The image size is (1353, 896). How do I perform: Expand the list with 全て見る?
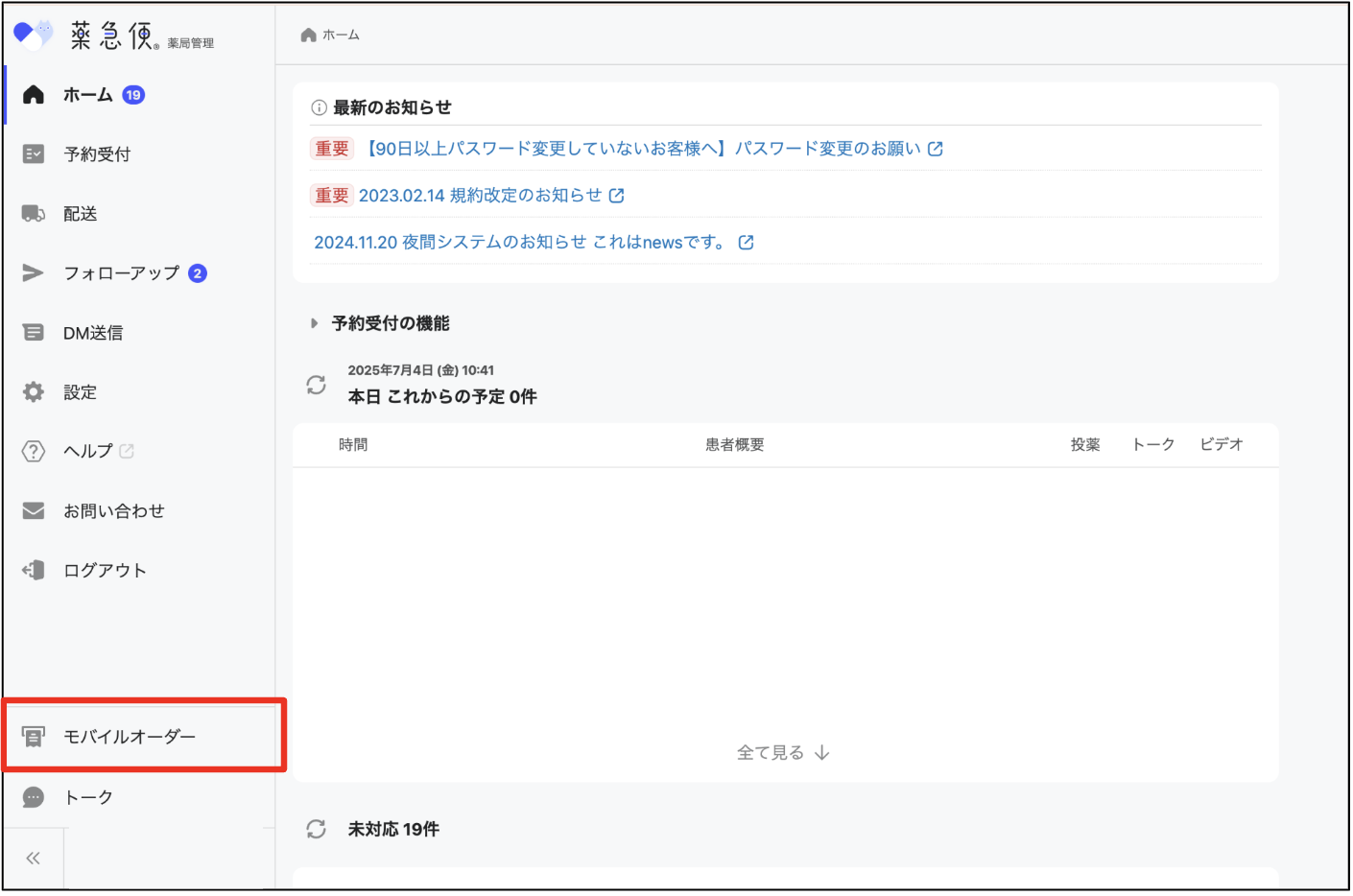[x=782, y=753]
